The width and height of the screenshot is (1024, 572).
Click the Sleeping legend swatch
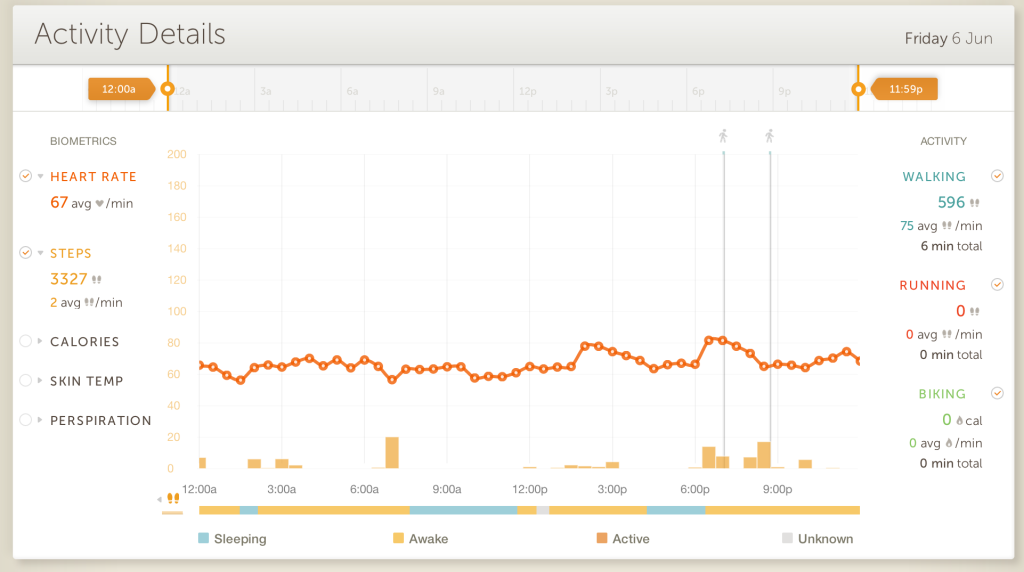[x=203, y=538]
